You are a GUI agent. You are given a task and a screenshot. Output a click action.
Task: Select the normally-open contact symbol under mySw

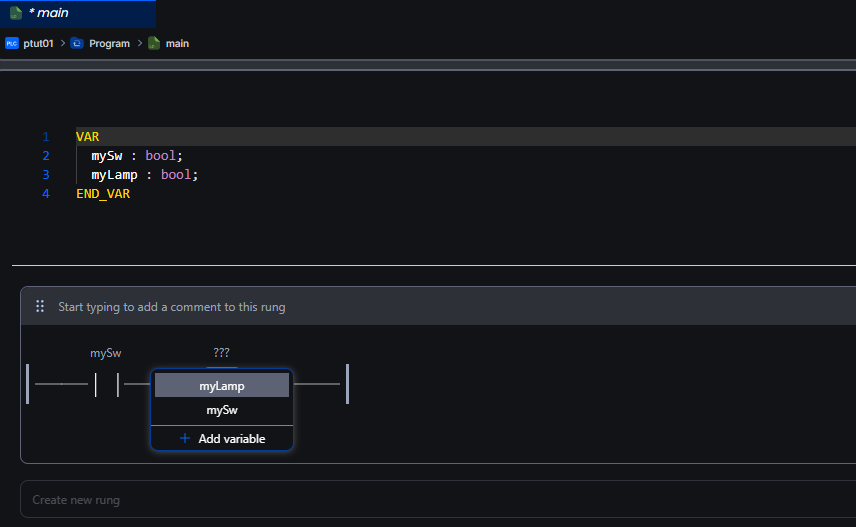point(107,384)
